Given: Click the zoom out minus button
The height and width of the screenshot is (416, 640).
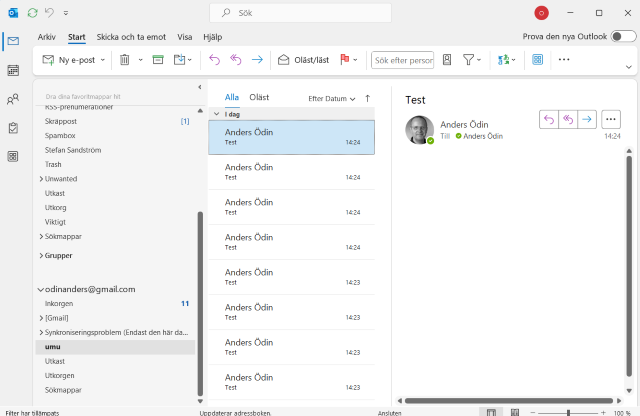Looking at the screenshot, I should tap(533, 413).
